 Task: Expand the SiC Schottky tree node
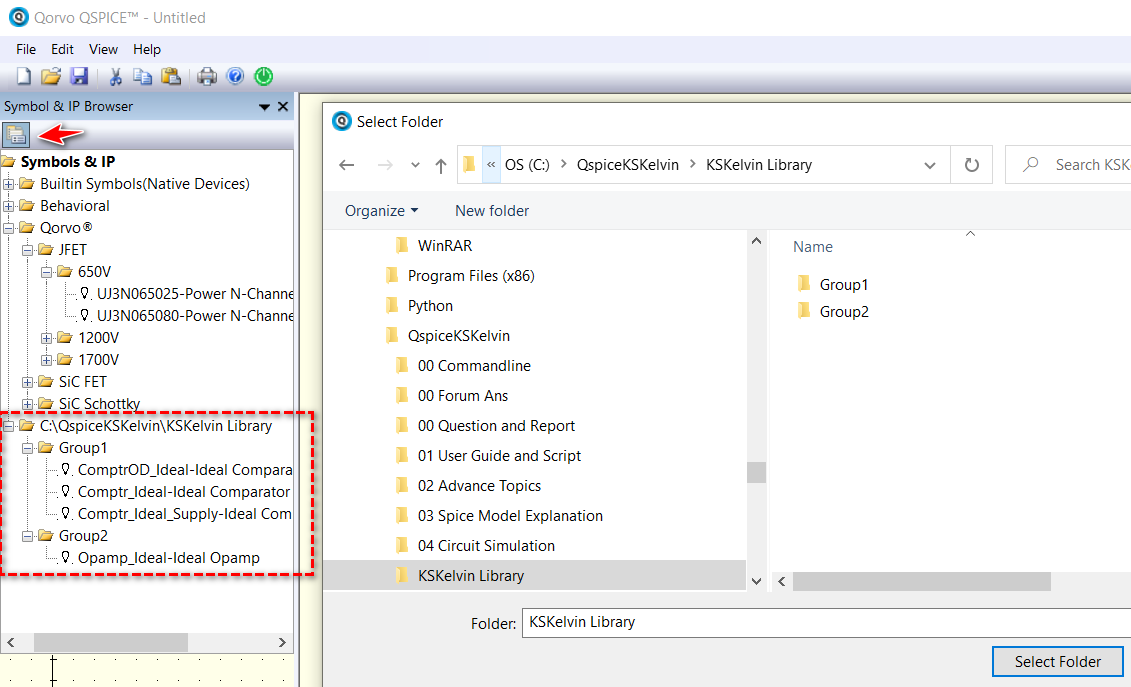click(x=27, y=404)
